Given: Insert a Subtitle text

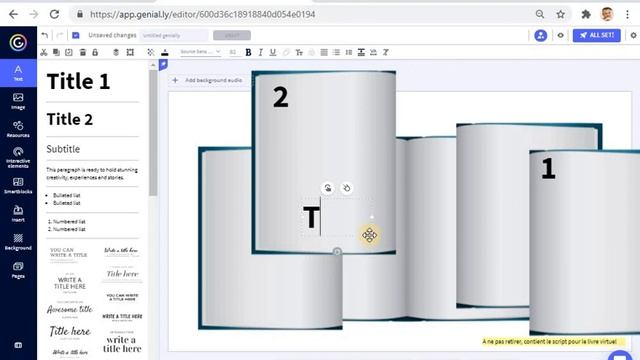Looking at the screenshot, I should pyautogui.click(x=63, y=149).
